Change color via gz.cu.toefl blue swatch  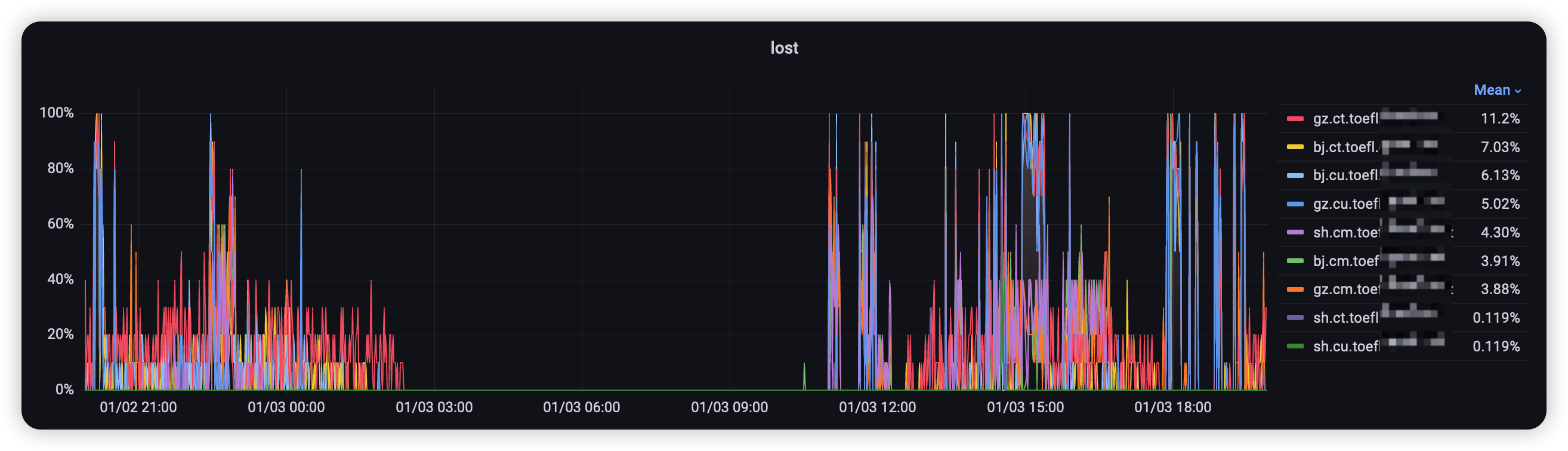click(x=1295, y=204)
